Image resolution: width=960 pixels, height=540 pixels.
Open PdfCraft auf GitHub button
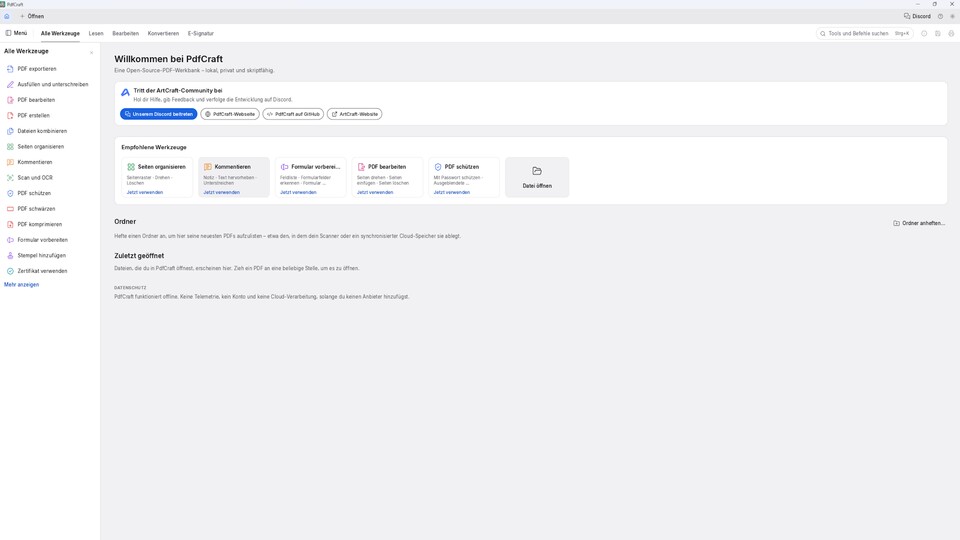pos(293,114)
